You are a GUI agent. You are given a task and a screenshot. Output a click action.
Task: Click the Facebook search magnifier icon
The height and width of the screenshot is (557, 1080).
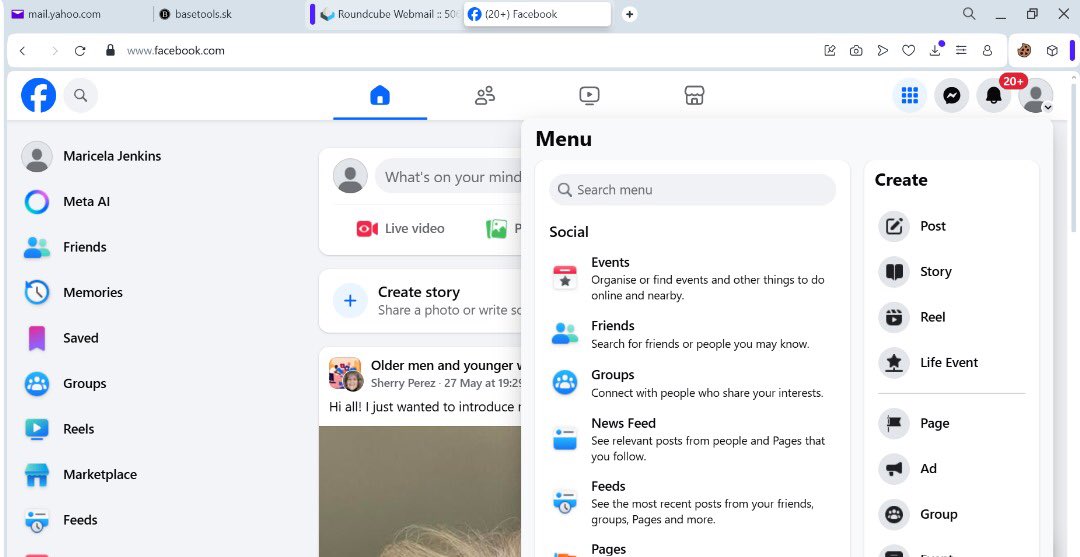tap(81, 95)
